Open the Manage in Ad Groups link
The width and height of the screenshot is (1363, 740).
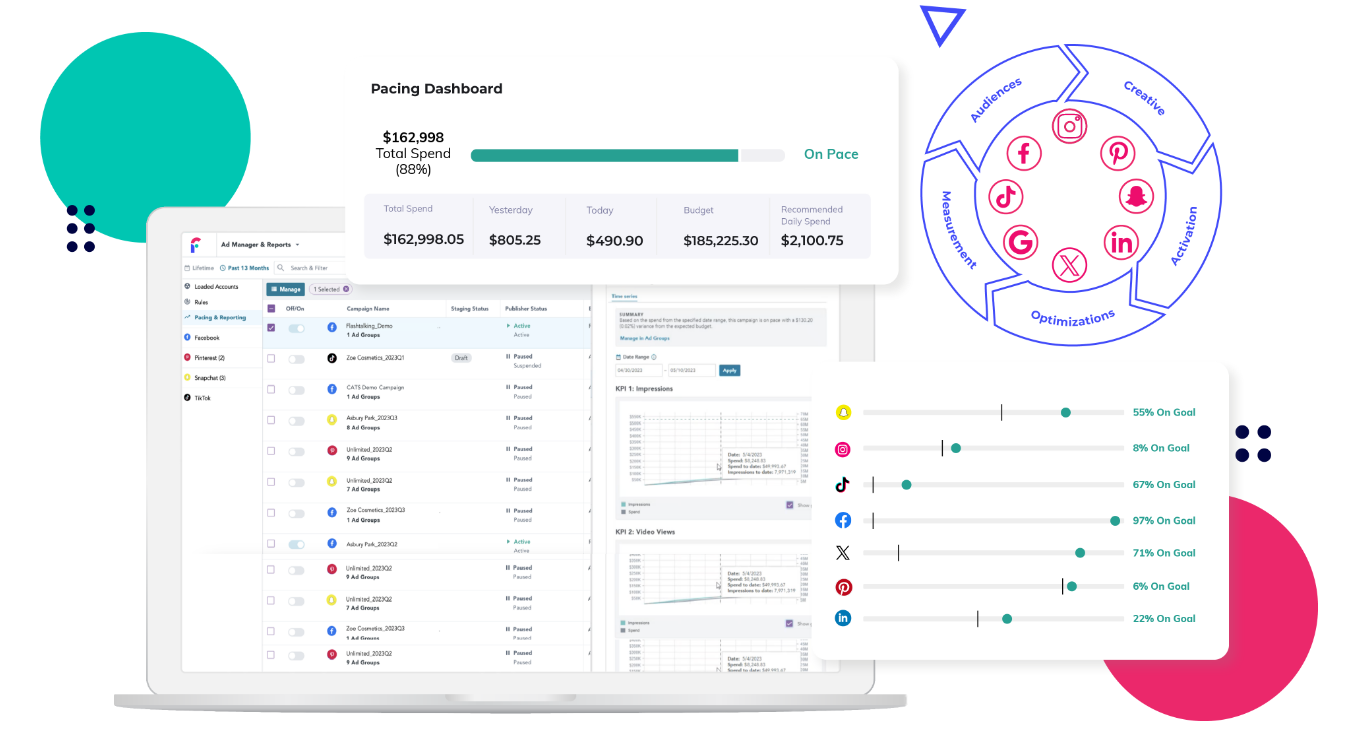tap(645, 338)
